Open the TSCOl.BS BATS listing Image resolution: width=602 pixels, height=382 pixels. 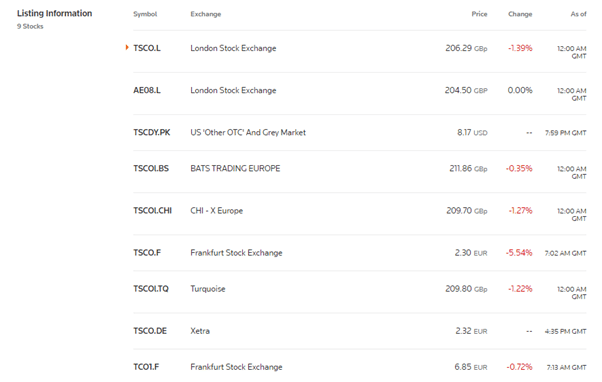tap(151, 169)
